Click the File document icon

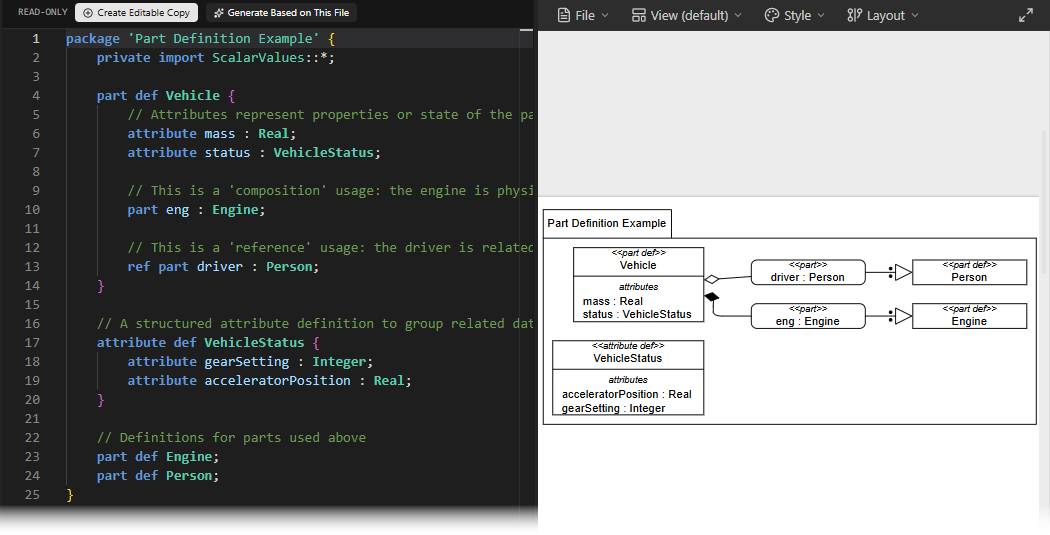pyautogui.click(x=564, y=15)
